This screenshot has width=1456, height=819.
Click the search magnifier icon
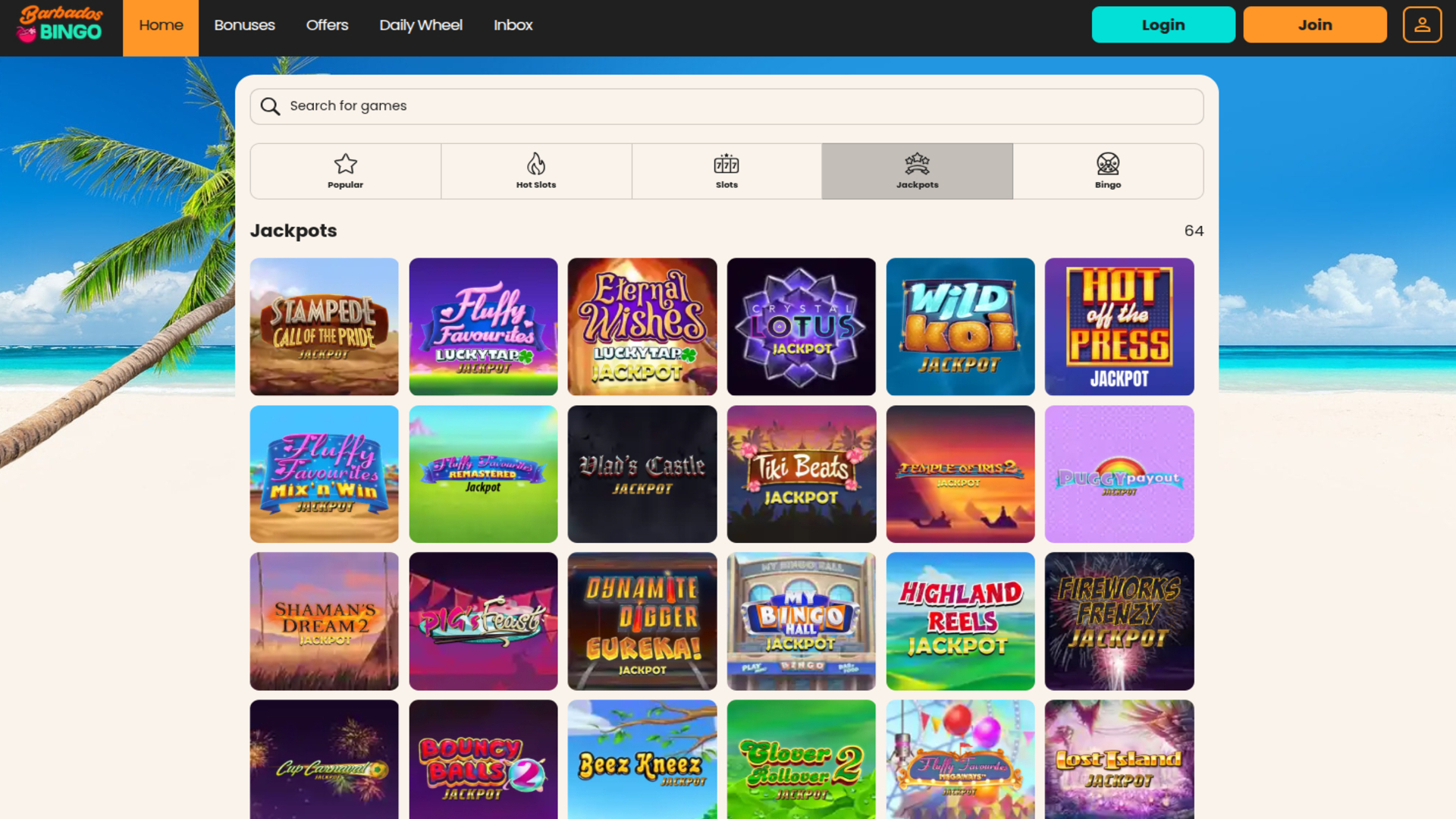coord(270,106)
